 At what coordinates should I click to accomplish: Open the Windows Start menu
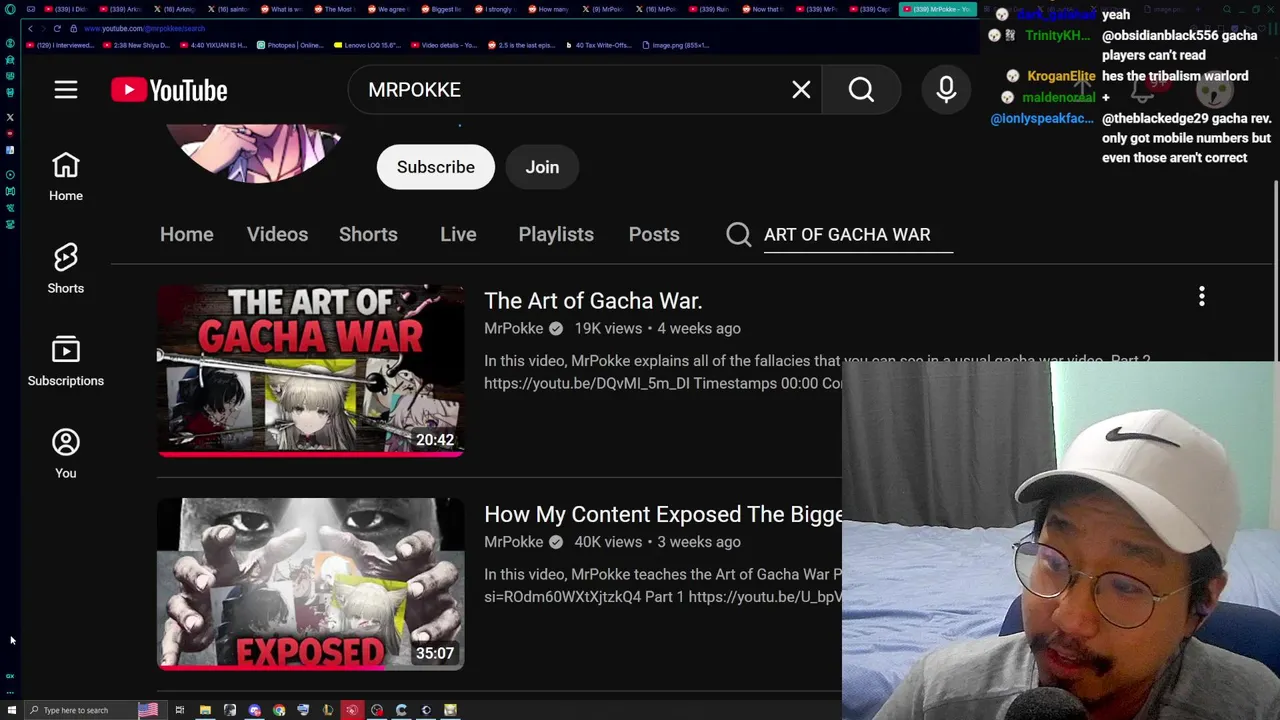pyautogui.click(x=11, y=710)
